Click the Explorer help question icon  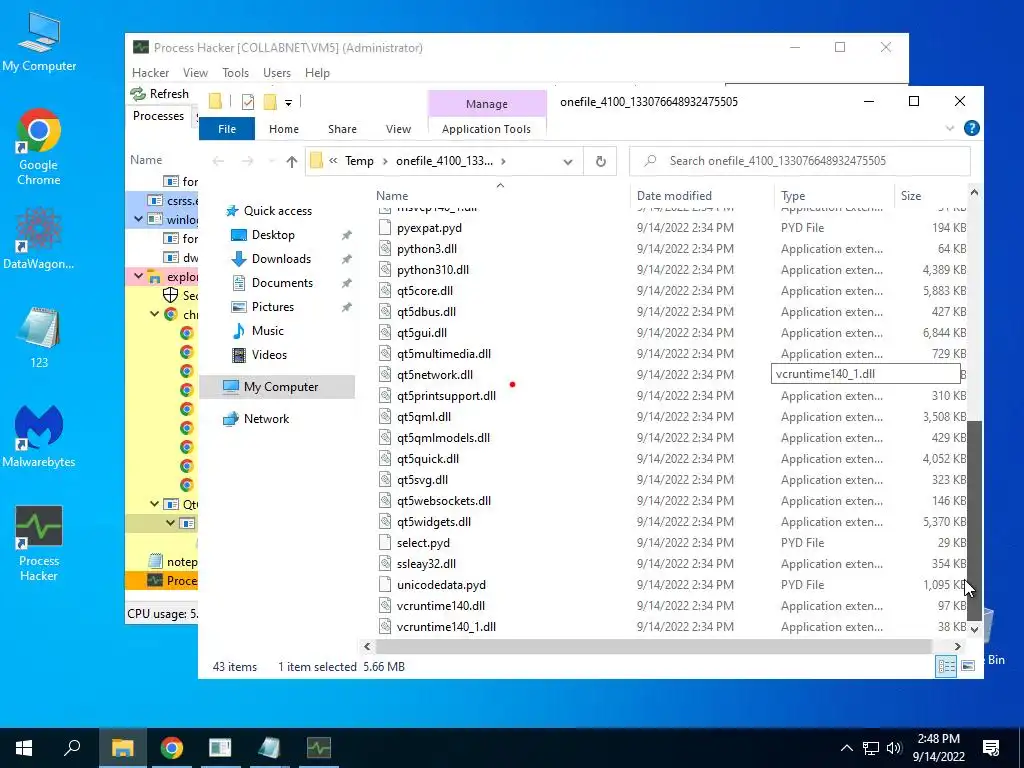click(971, 129)
